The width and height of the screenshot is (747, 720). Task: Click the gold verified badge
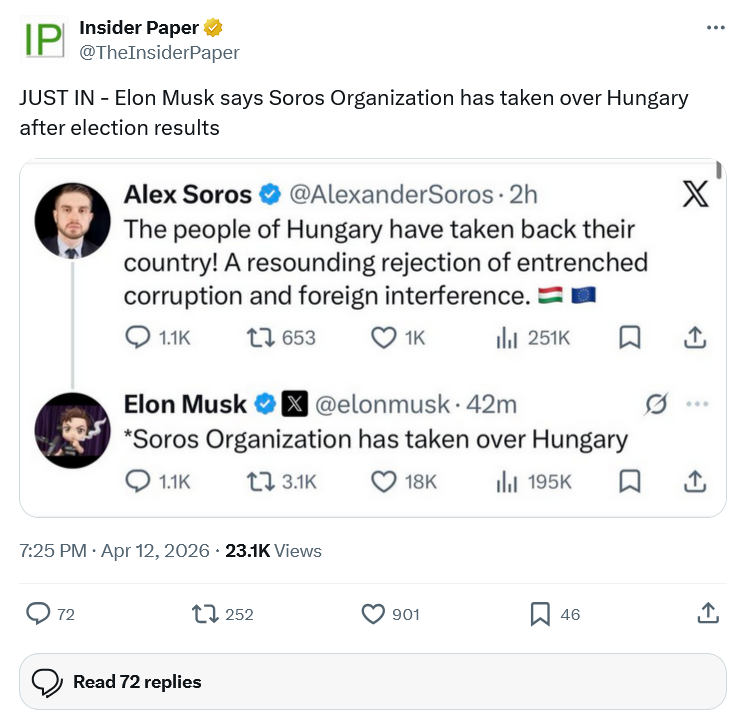(x=213, y=28)
